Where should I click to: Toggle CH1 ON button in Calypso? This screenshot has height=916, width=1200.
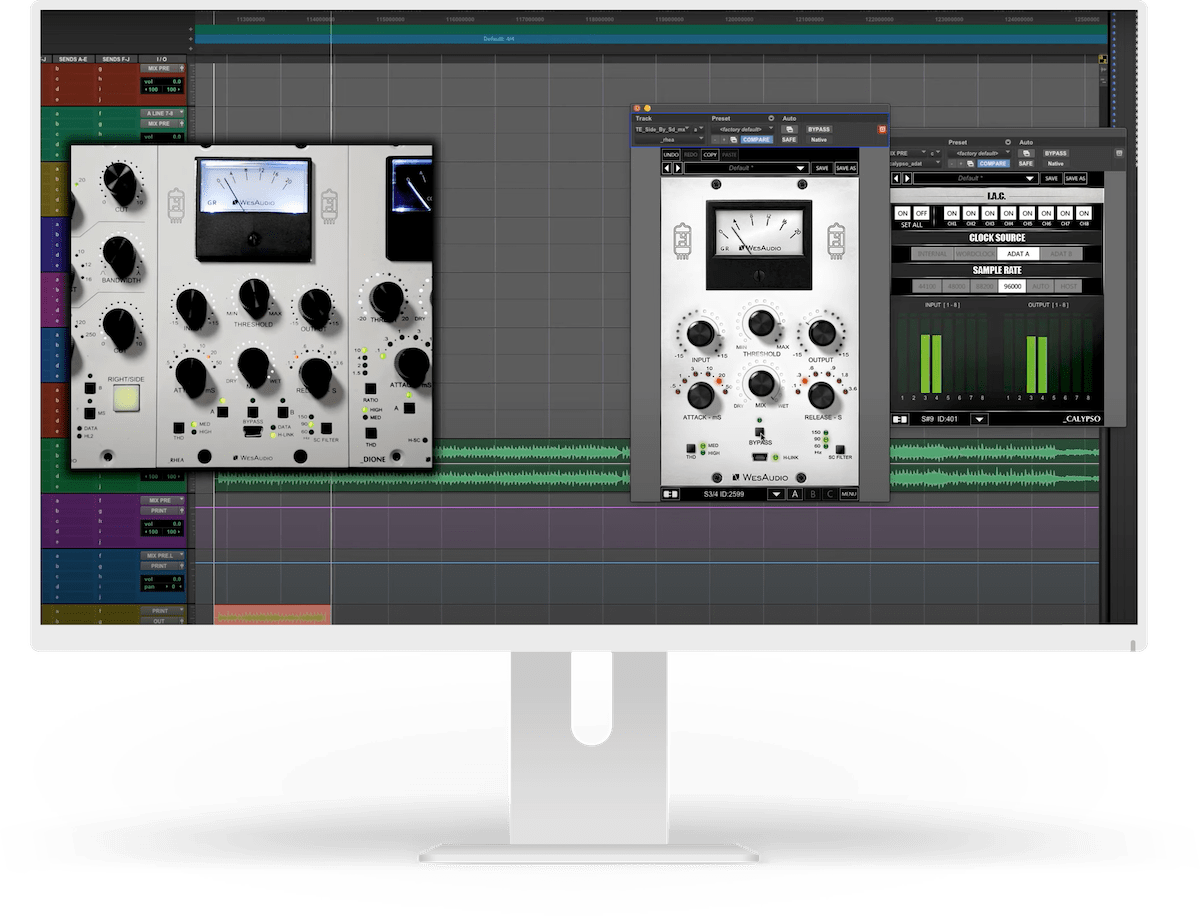tap(952, 213)
